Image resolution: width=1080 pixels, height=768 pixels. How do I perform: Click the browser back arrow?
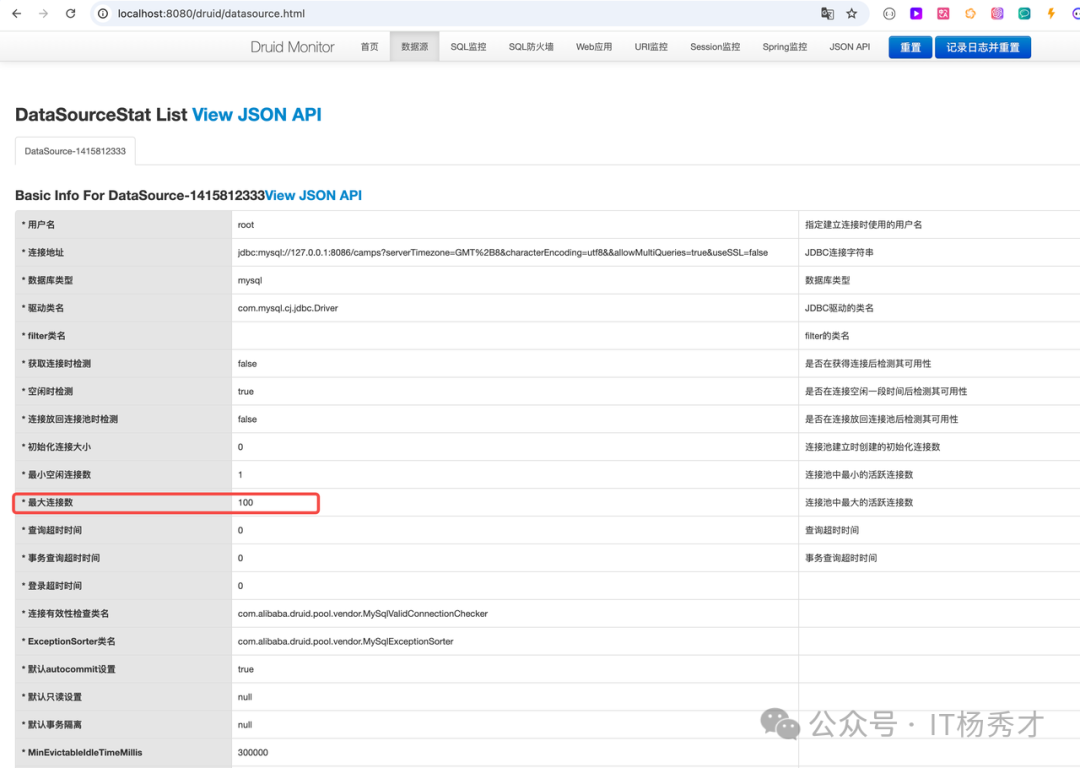click(17, 14)
